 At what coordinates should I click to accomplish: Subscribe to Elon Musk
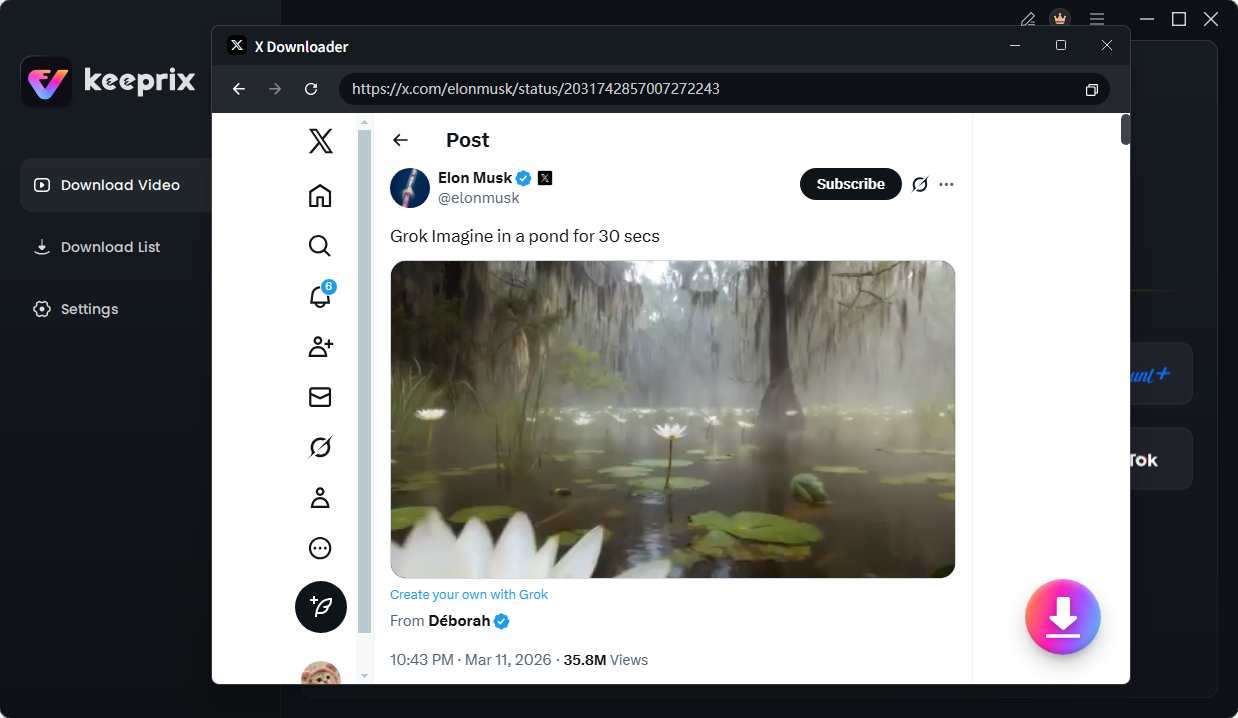click(850, 184)
